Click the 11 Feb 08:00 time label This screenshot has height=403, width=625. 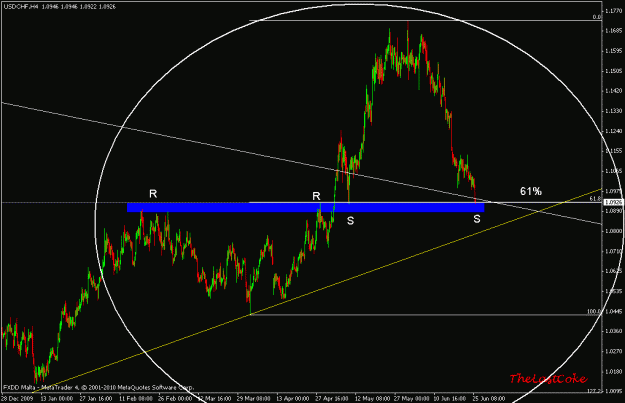point(136,399)
